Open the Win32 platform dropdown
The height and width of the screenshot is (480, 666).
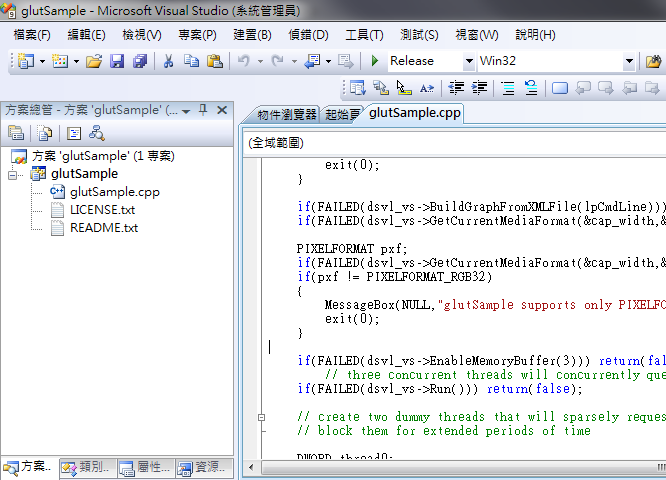pyautogui.click(x=629, y=61)
